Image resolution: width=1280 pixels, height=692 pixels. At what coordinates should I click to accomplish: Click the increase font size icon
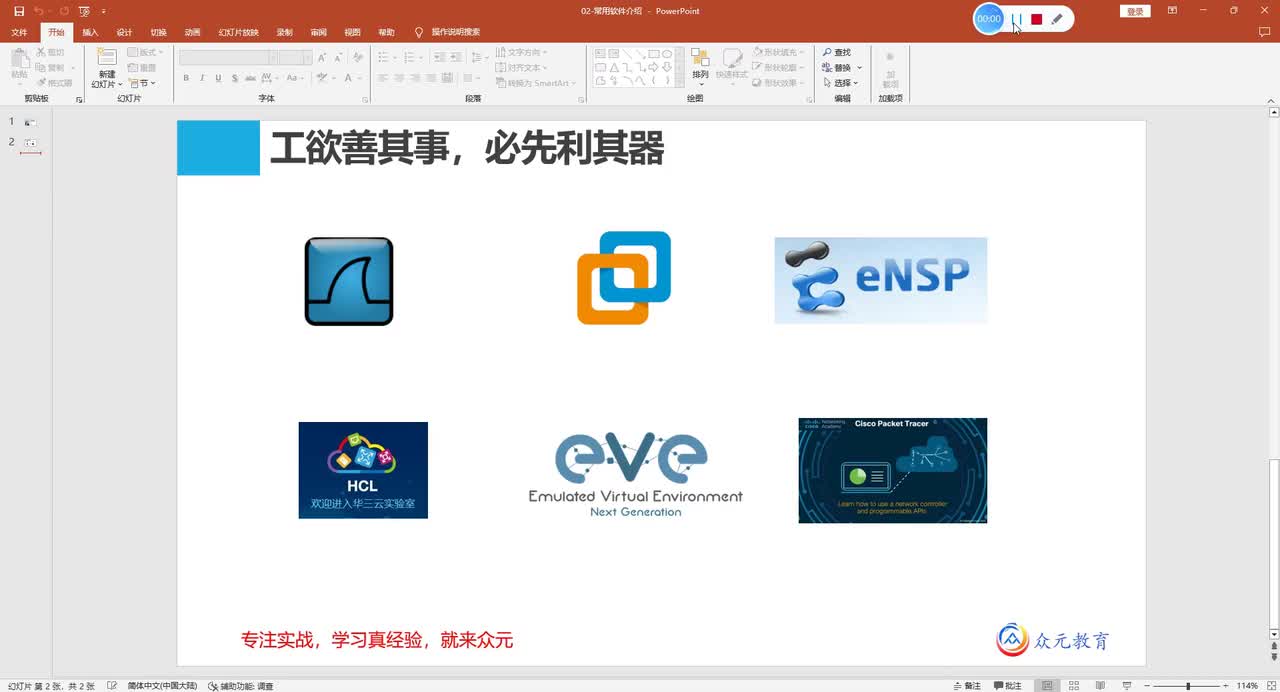point(322,58)
